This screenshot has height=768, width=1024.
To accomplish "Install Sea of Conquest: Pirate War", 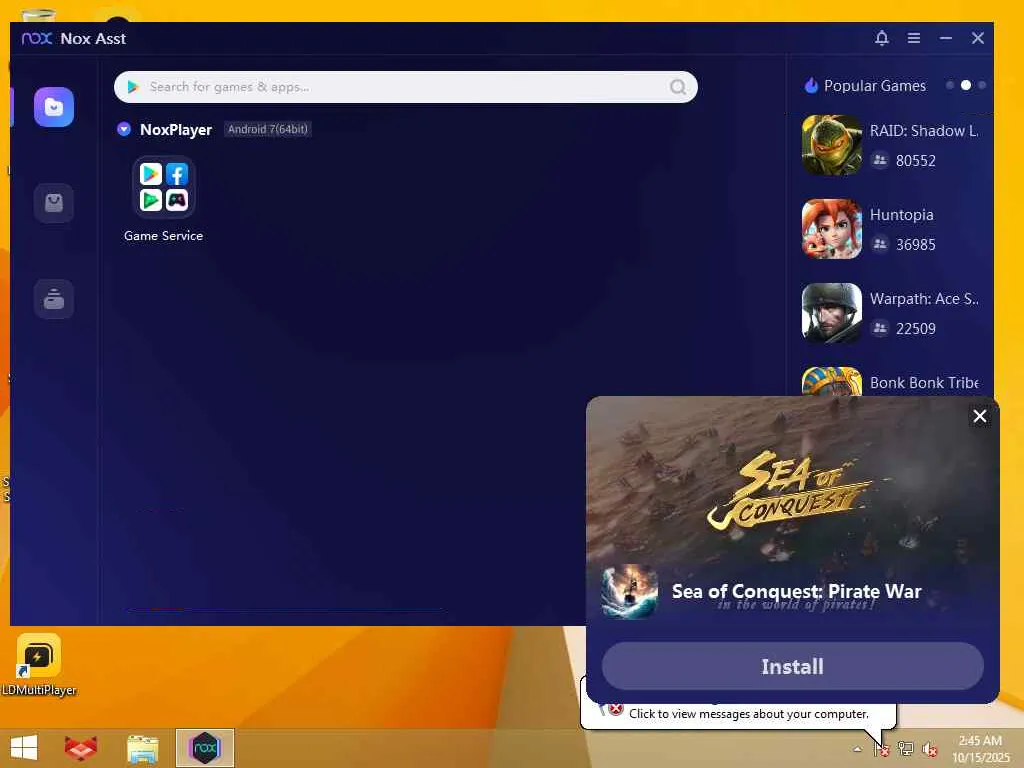I will (792, 666).
